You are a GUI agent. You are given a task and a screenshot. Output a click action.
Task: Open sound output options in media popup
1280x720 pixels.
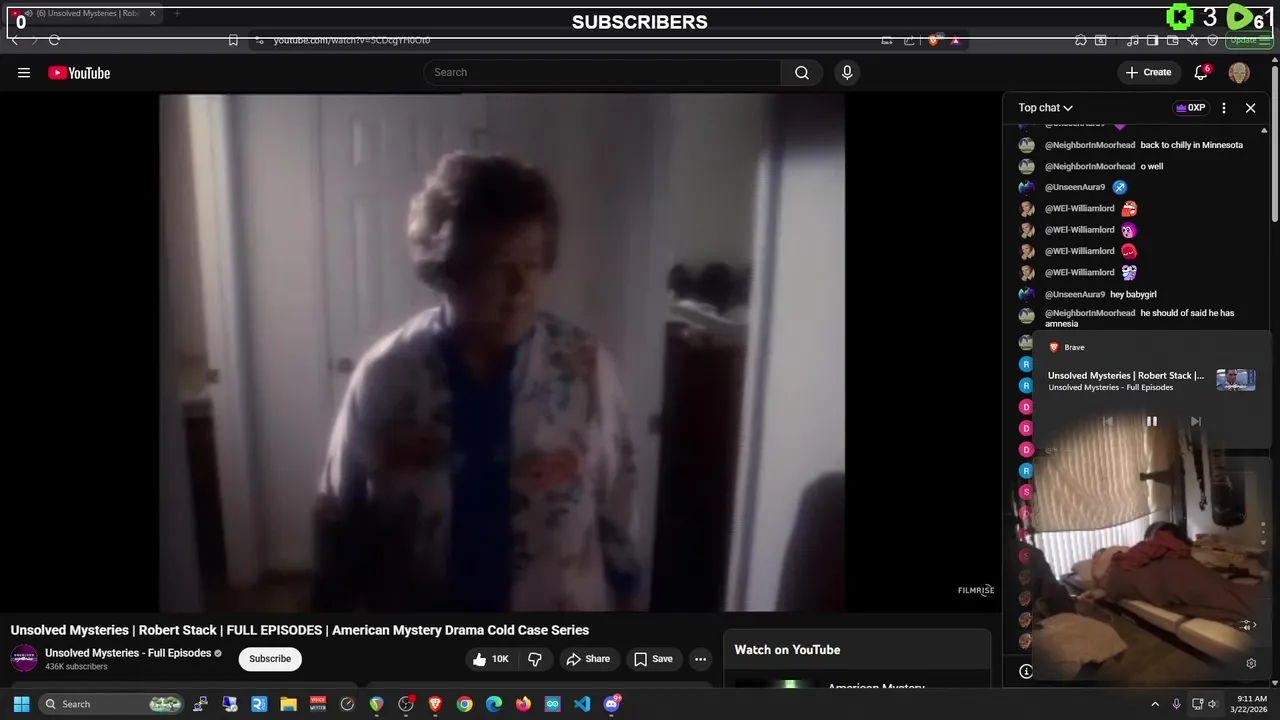coord(1247,625)
